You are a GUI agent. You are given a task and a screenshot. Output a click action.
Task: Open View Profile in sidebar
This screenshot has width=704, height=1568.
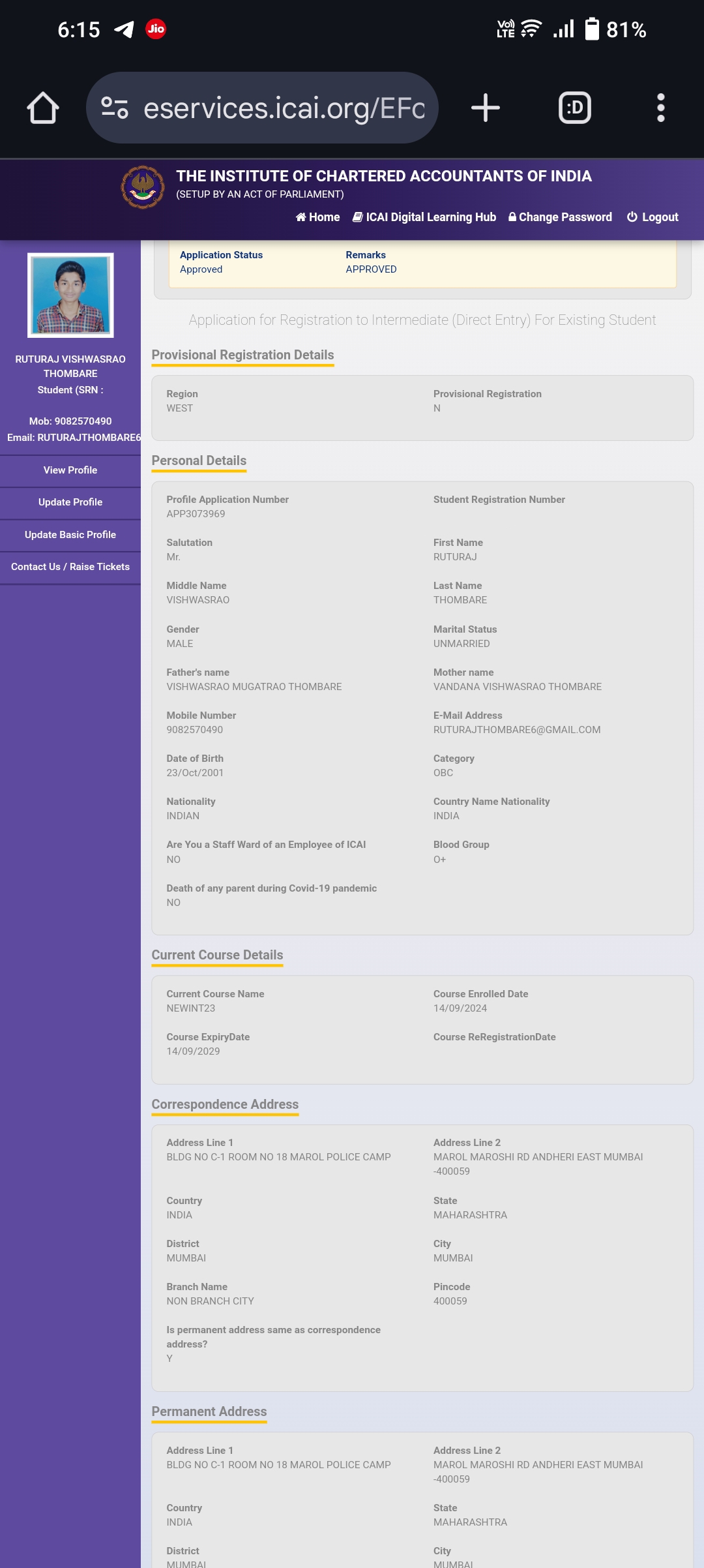pyautogui.click(x=70, y=470)
